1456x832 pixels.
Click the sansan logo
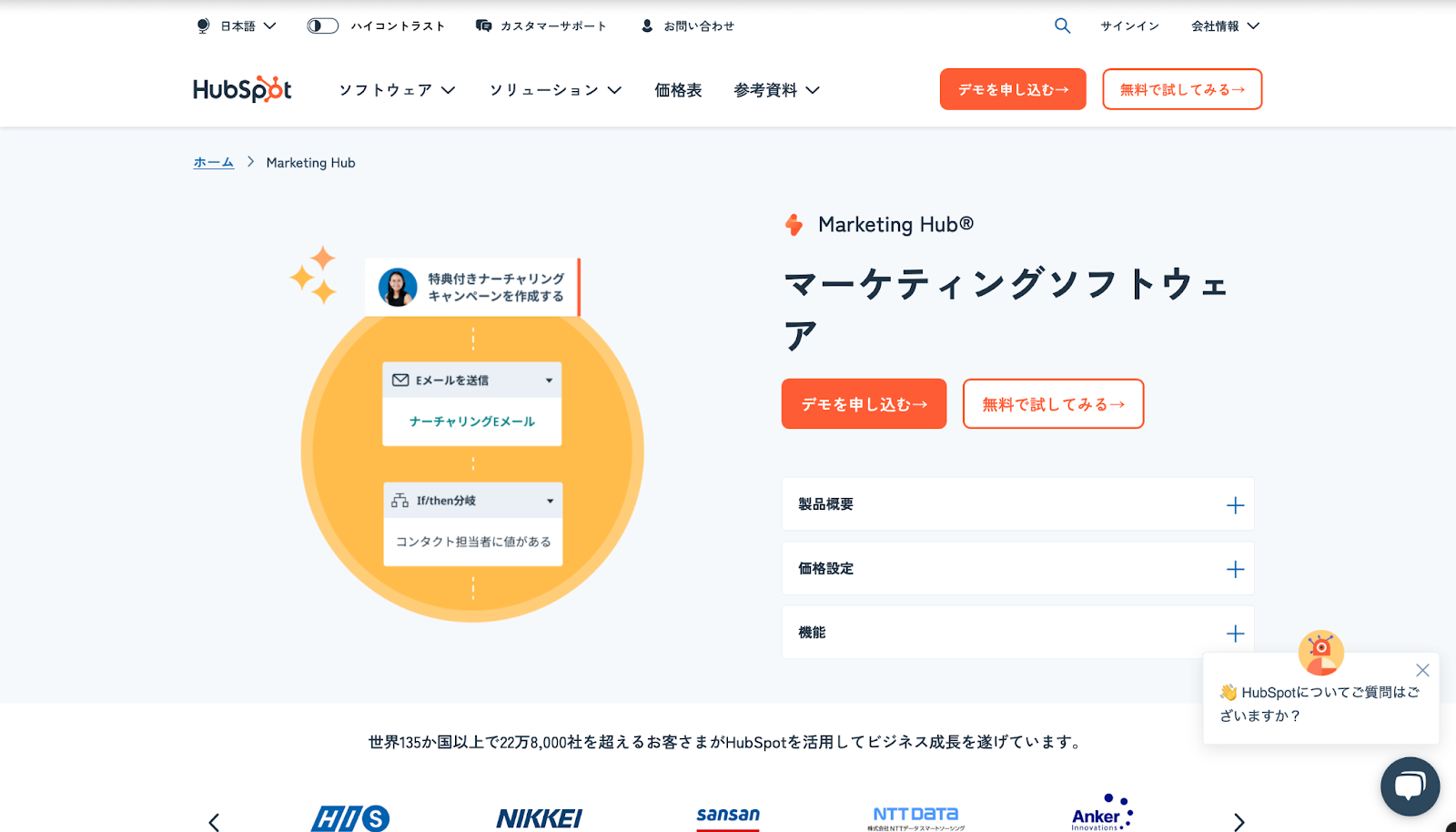pos(728,817)
